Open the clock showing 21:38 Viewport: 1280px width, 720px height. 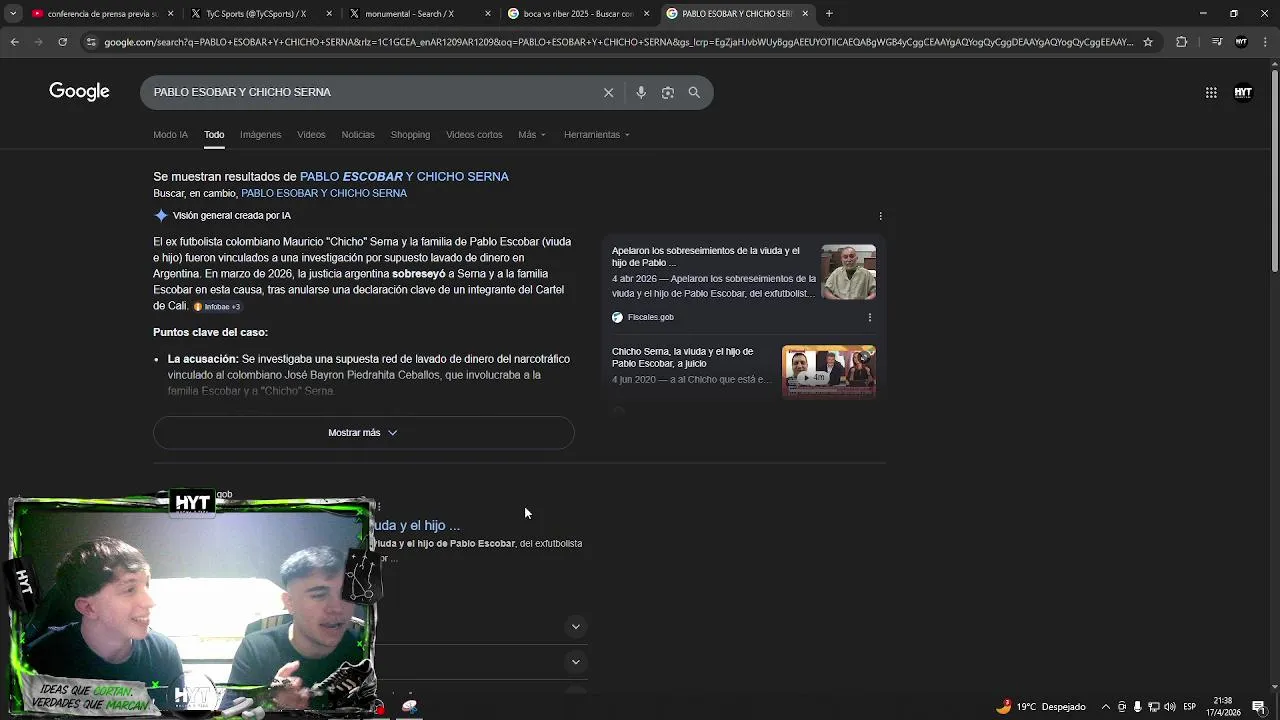click(x=1222, y=707)
